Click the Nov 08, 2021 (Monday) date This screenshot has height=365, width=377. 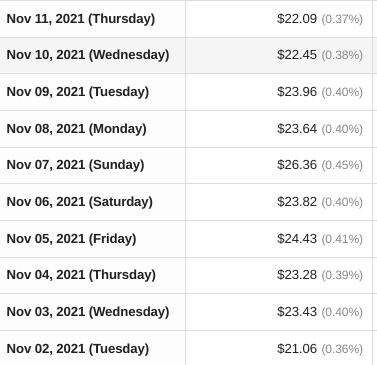[x=77, y=129]
